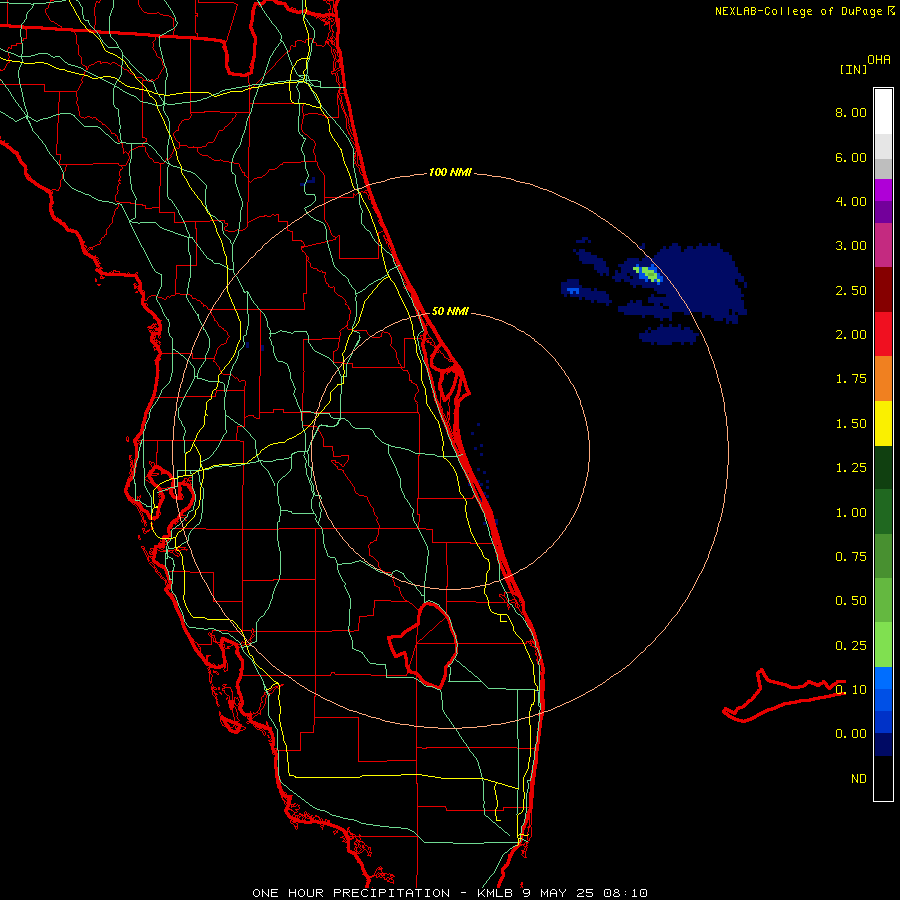Click the Grand Bahama island outline
Image resolution: width=900 pixels, height=900 pixels.
[783, 695]
